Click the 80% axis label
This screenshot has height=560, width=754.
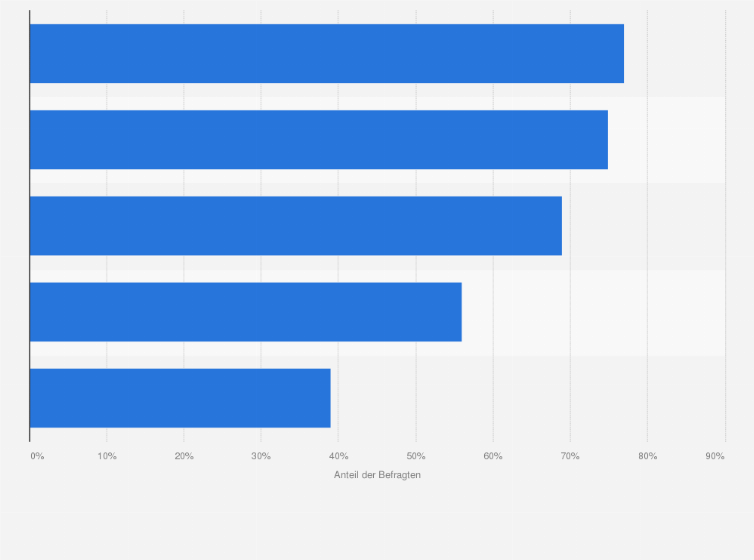(x=648, y=456)
